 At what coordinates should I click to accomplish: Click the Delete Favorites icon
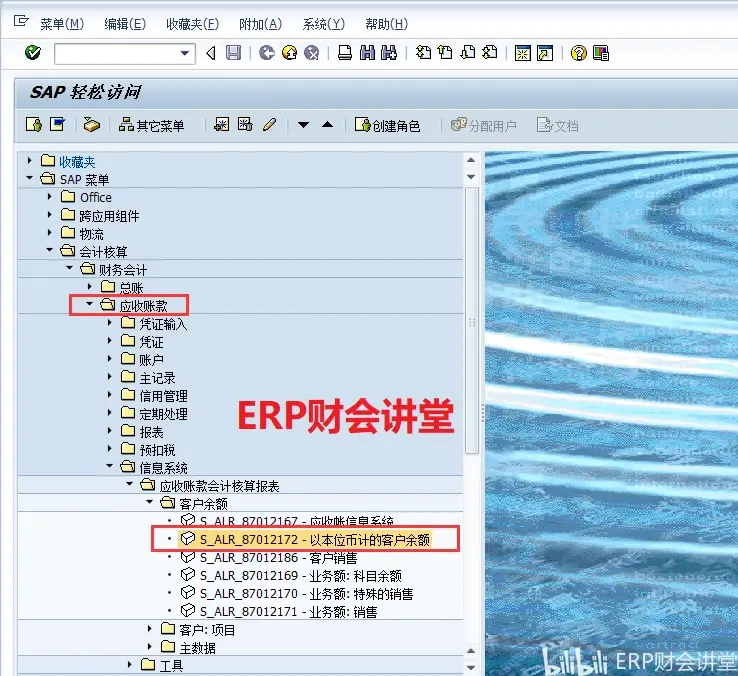[245, 125]
